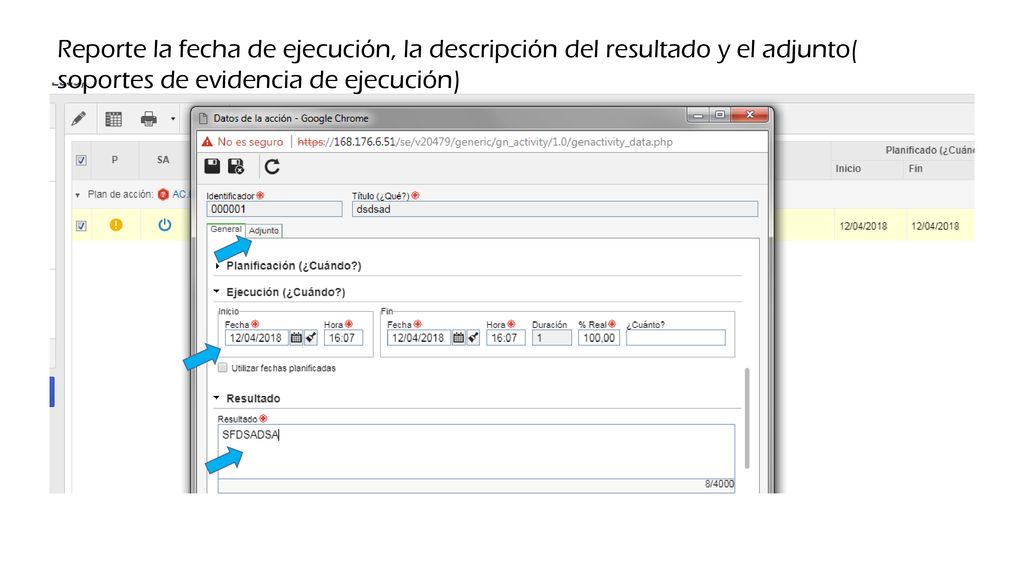Viewport: 1024px width, 576px height.
Task: Click inside the Resultado text area
Action: coord(476,452)
